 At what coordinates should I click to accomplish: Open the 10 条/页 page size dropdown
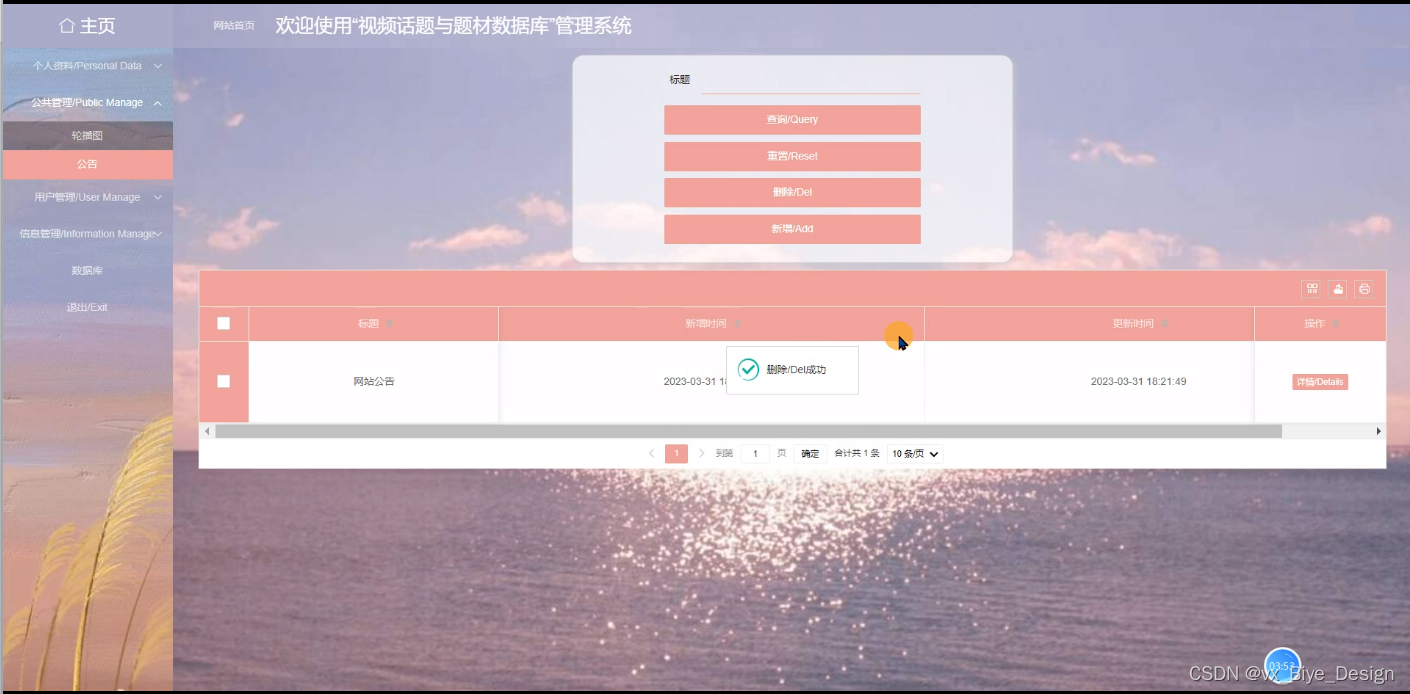tap(915, 454)
